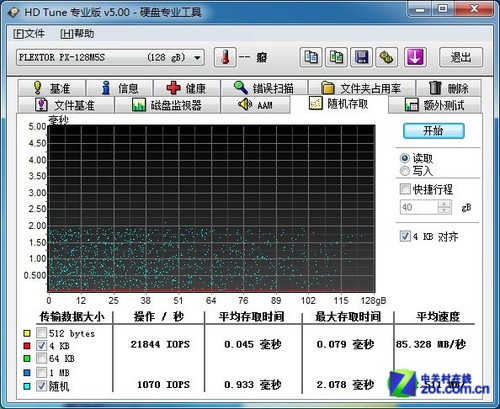This screenshot has height=409, width=500.
Task: Click the cyan 随机 color swatch
Action: pyautogui.click(x=27, y=386)
